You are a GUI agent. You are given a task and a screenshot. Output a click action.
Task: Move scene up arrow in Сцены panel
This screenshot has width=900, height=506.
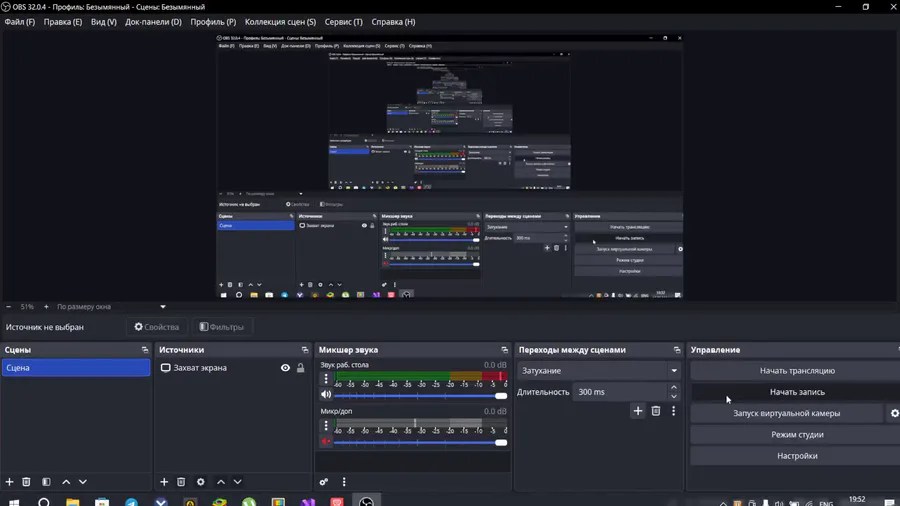[66, 482]
